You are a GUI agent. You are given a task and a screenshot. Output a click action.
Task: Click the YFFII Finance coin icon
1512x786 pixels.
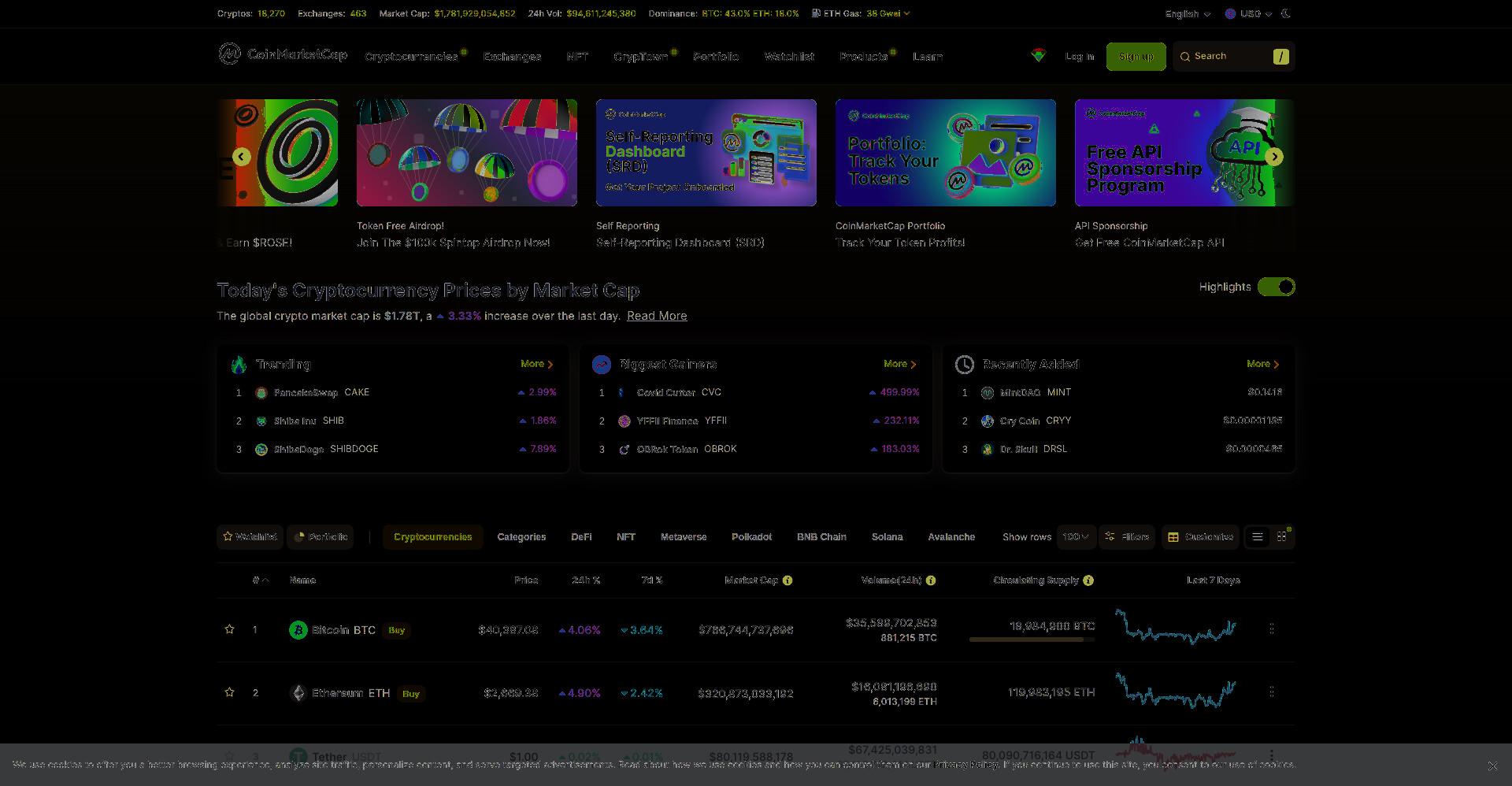coord(624,421)
